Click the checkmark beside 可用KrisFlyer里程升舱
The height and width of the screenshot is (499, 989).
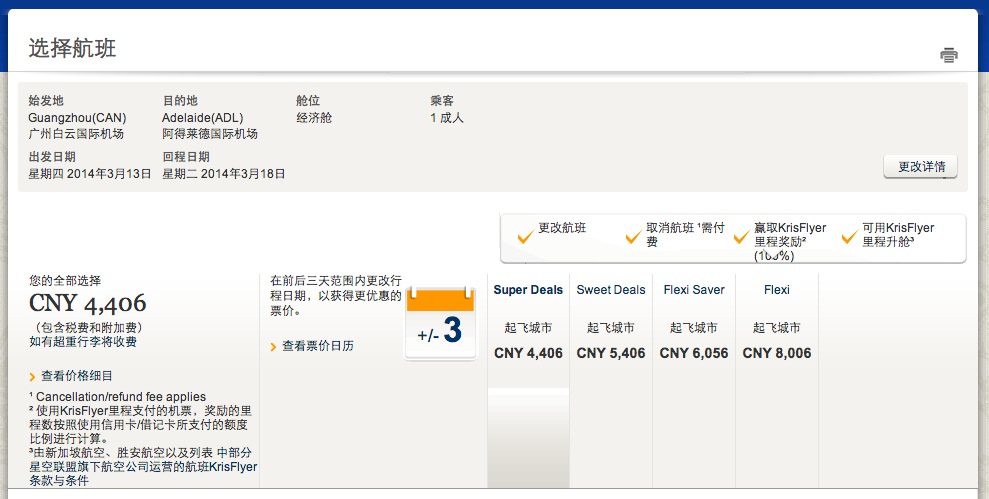coord(849,237)
